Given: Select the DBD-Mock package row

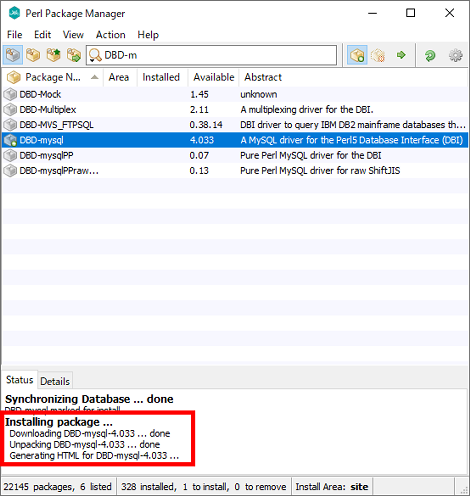Looking at the screenshot, I should pyautogui.click(x=235, y=94).
